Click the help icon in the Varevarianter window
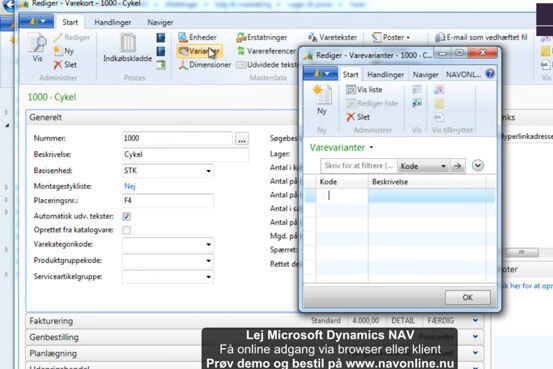Image resolution: width=553 pixels, height=369 pixels. coord(490,74)
